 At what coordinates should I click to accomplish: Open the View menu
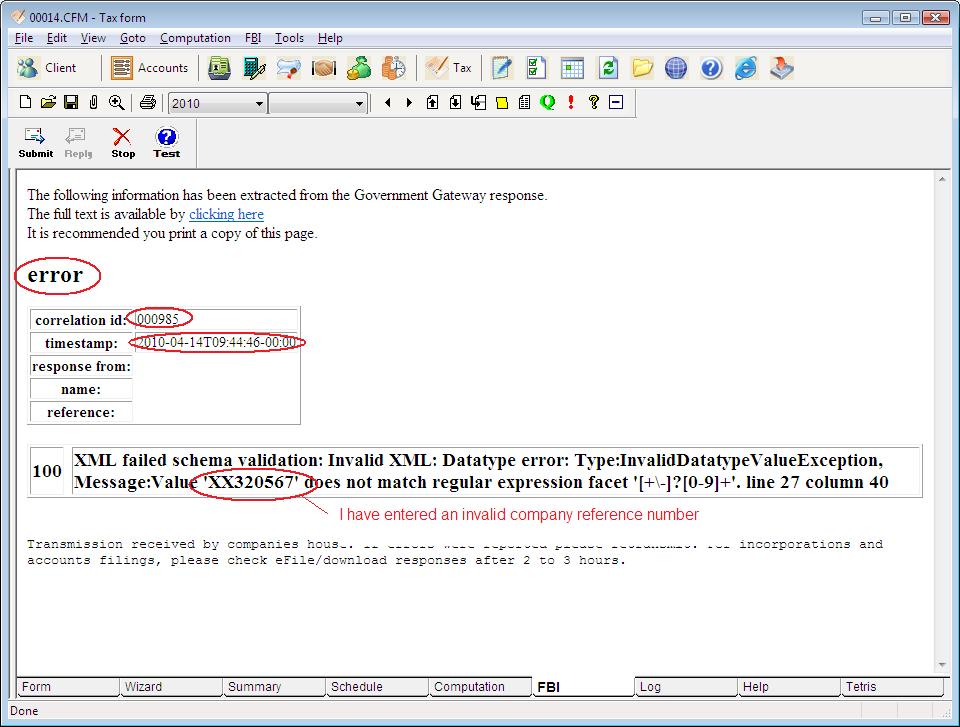pos(93,38)
